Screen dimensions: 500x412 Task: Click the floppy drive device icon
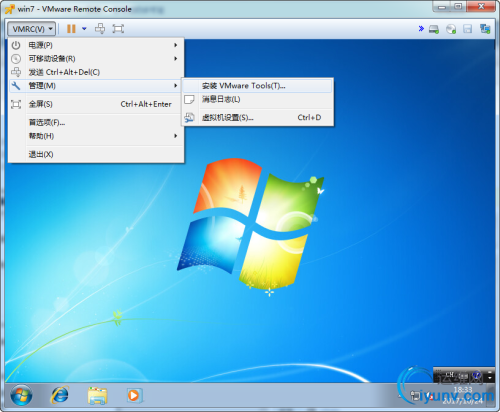[467, 29]
